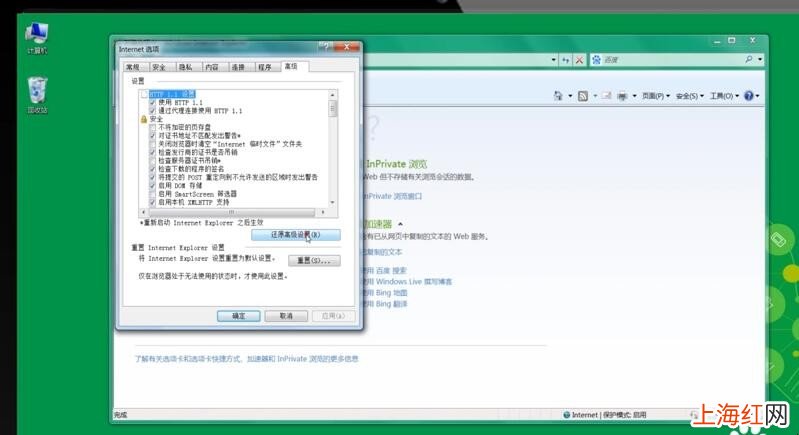Switch to the 程序 tab
Viewport: 799px width, 435px height.
coord(265,67)
